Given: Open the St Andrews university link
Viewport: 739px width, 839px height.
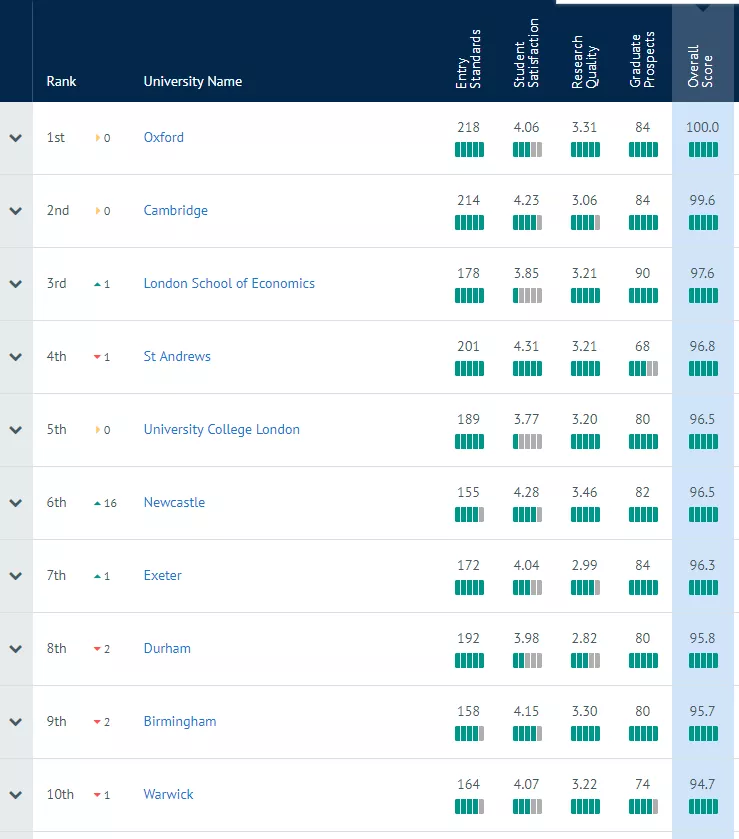Looking at the screenshot, I should point(177,356).
